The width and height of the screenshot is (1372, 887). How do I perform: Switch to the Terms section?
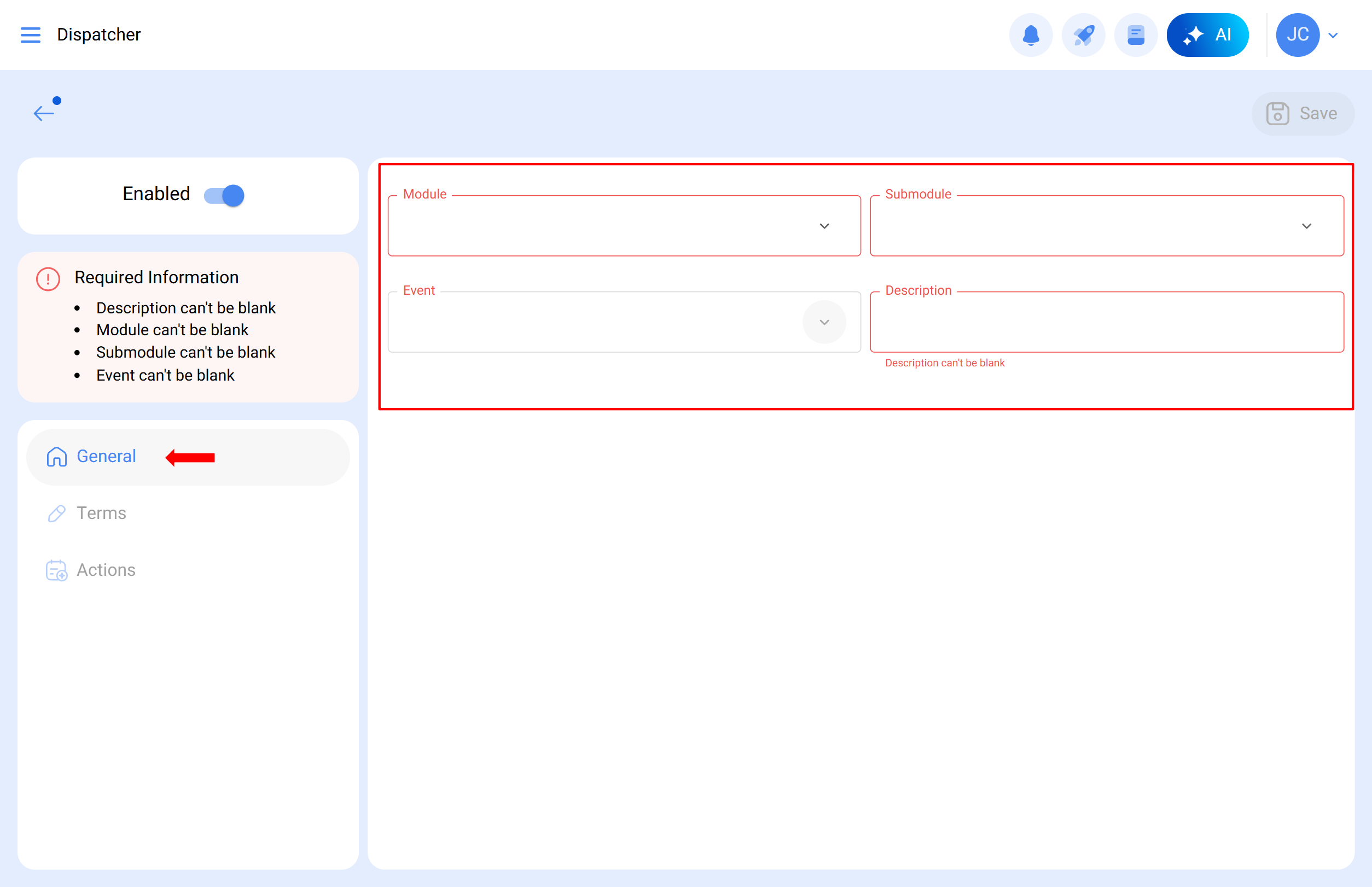pyautogui.click(x=101, y=512)
